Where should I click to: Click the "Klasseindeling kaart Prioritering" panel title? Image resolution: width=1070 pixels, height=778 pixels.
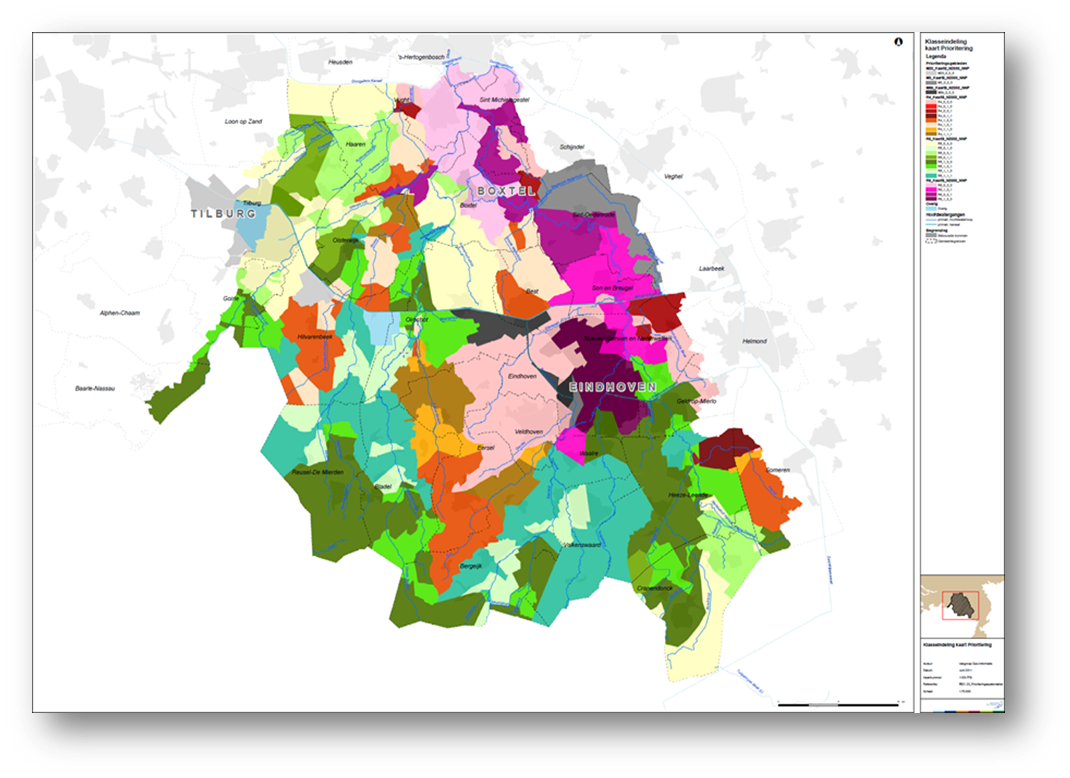[x=946, y=45]
